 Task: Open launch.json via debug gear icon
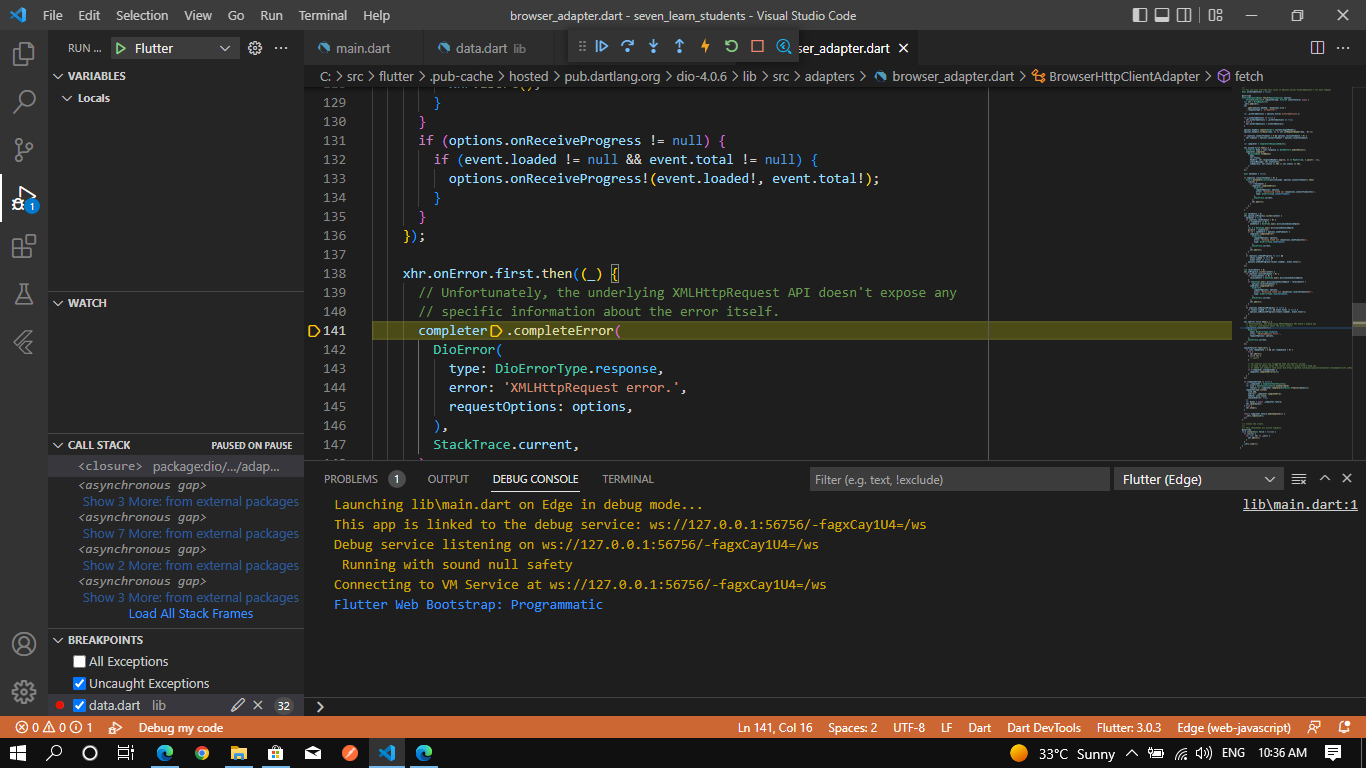[x=255, y=48]
